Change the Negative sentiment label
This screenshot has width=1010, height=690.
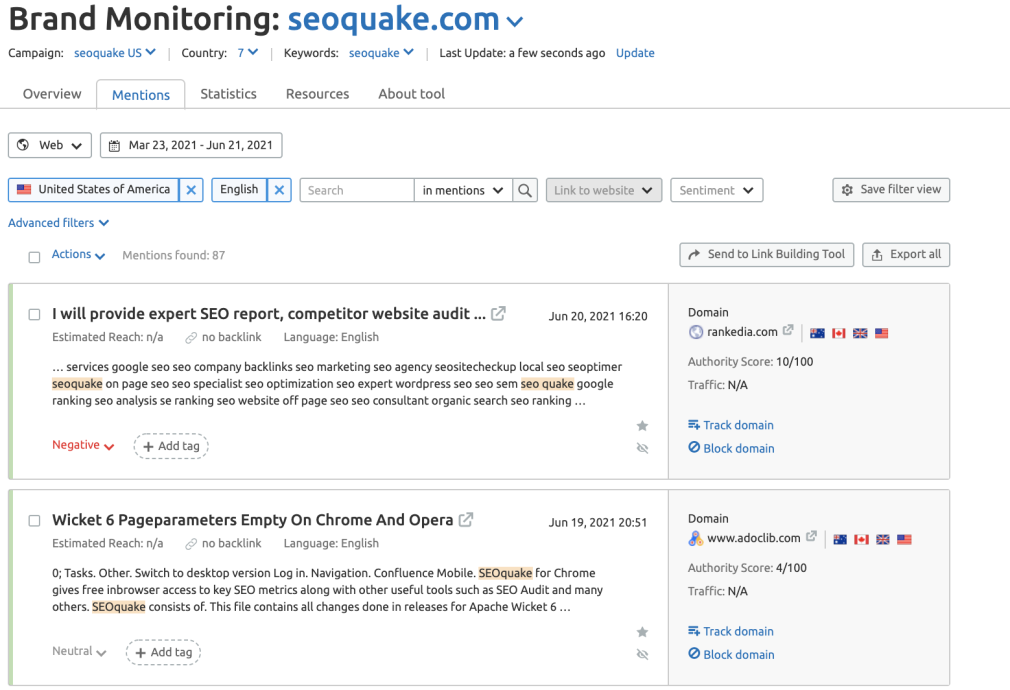click(x=83, y=445)
